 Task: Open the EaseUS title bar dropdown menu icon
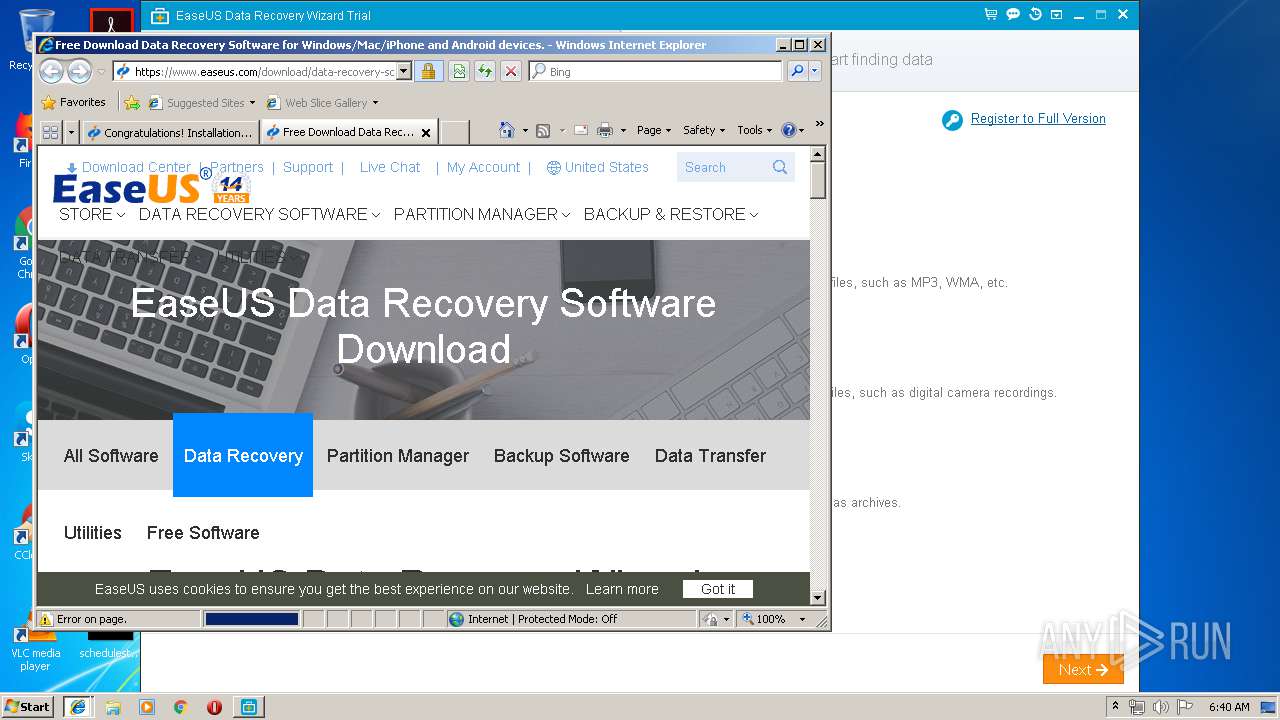pos(1057,15)
